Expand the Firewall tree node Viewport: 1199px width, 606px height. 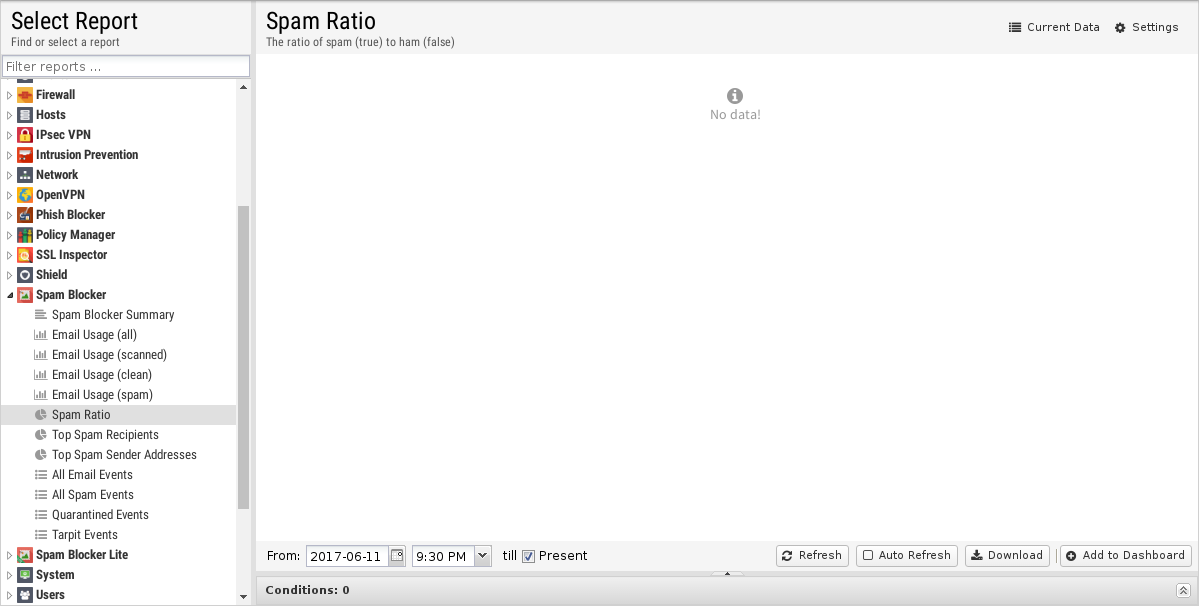(x=9, y=95)
